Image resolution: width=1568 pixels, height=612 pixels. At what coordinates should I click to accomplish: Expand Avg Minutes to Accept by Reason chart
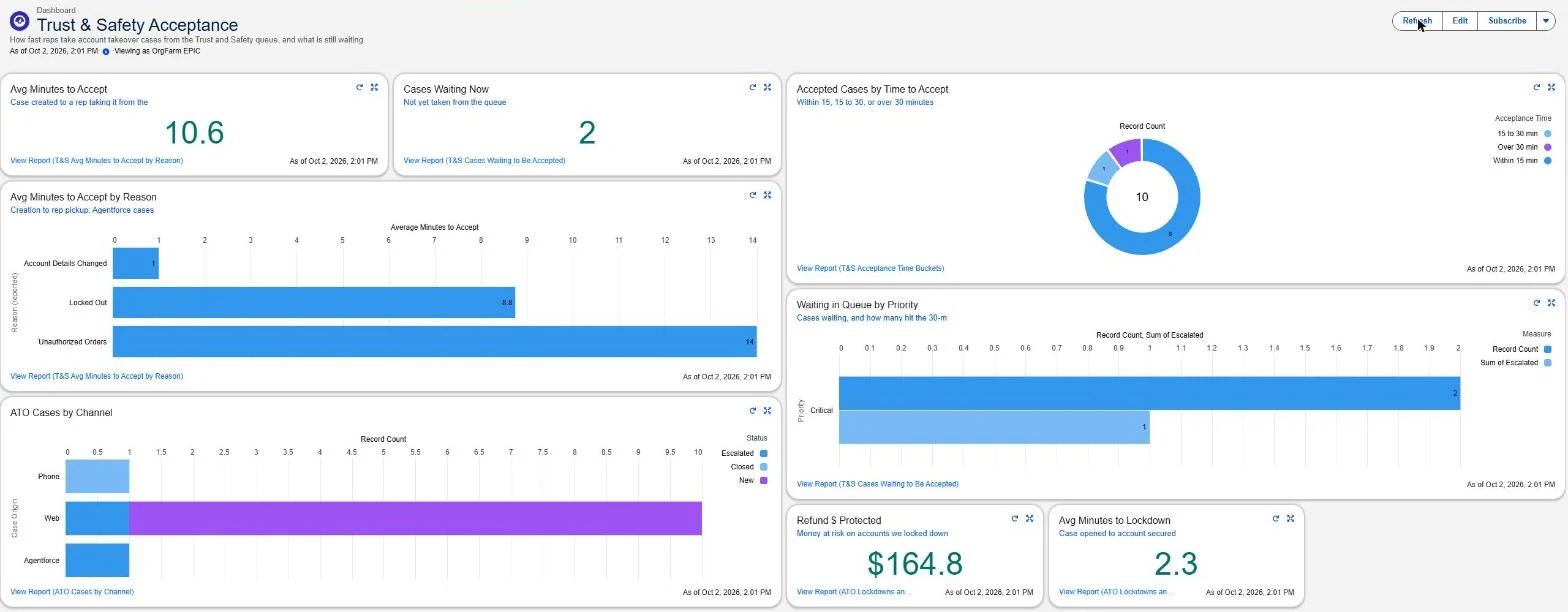[767, 195]
